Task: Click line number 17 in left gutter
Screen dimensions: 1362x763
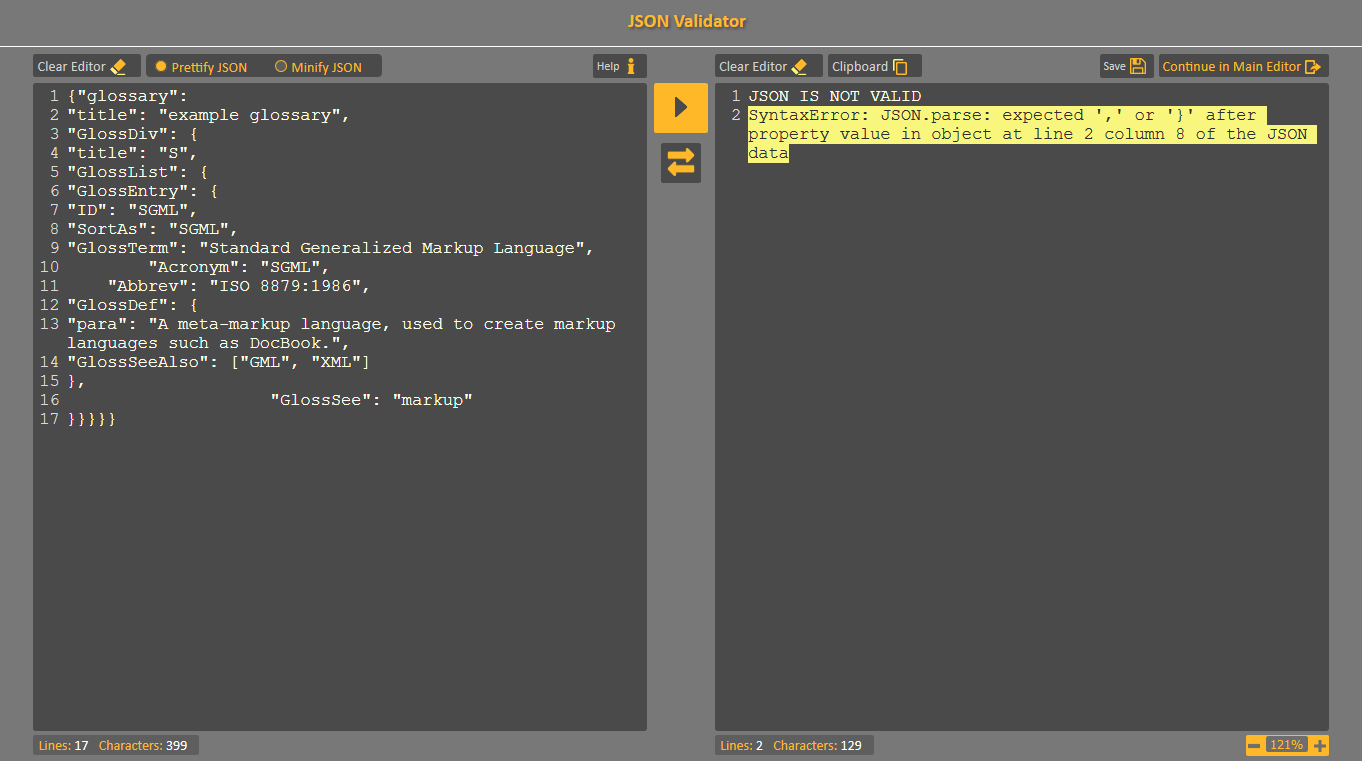Action: [x=49, y=419]
